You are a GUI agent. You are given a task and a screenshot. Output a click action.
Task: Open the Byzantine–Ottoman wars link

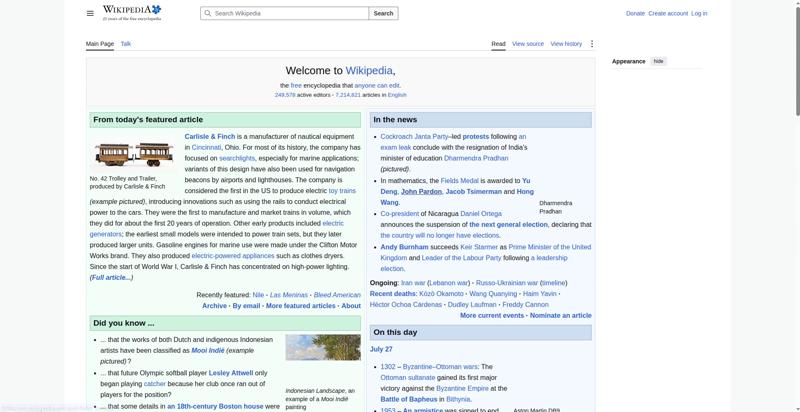click(440, 367)
